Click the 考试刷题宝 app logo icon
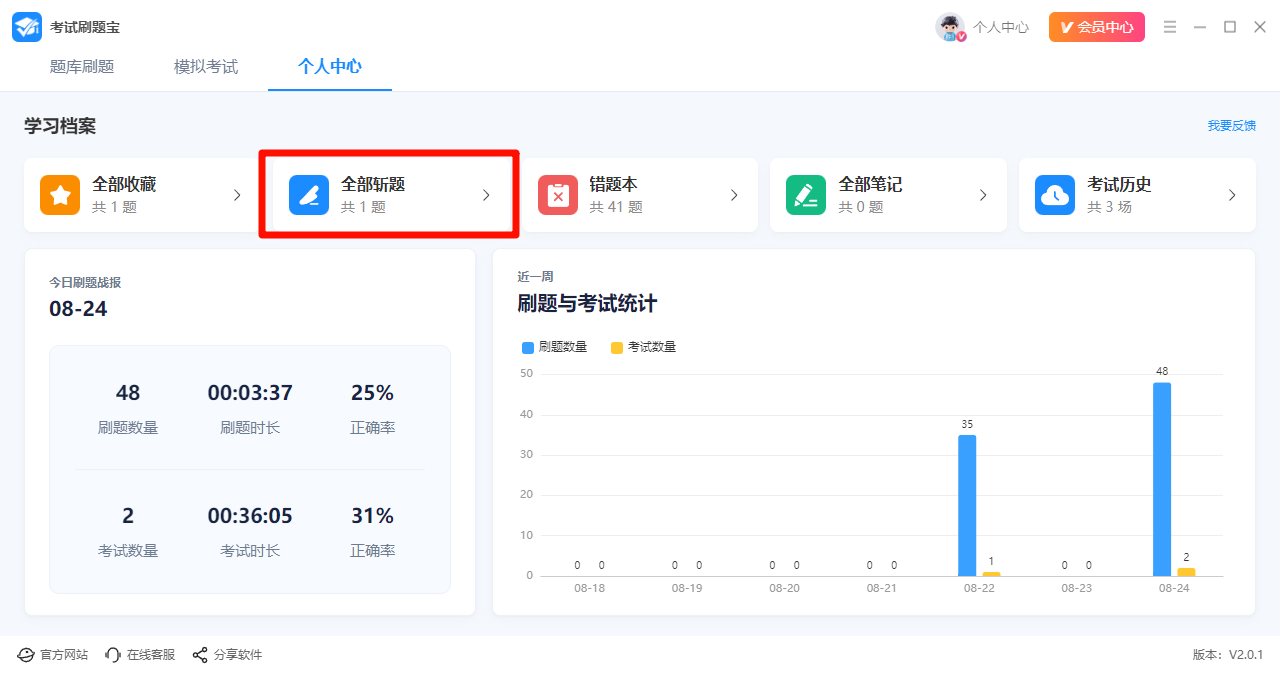The width and height of the screenshot is (1280, 674). [27, 27]
